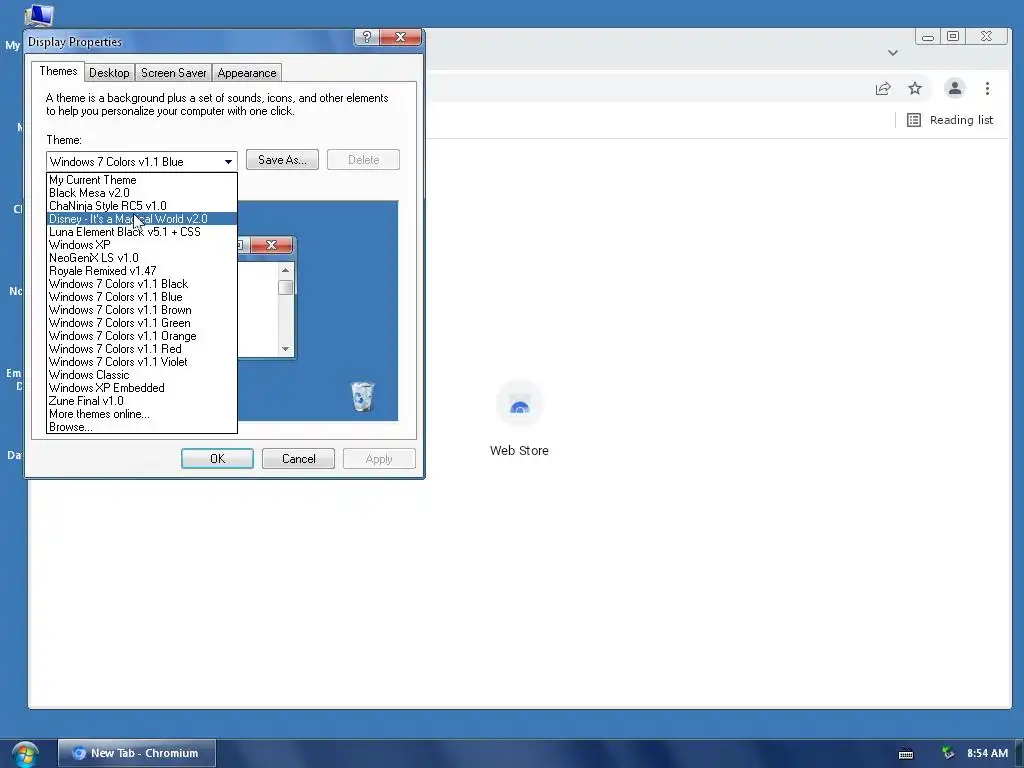Select My Current Theme
The height and width of the screenshot is (768, 1024).
tap(142, 180)
